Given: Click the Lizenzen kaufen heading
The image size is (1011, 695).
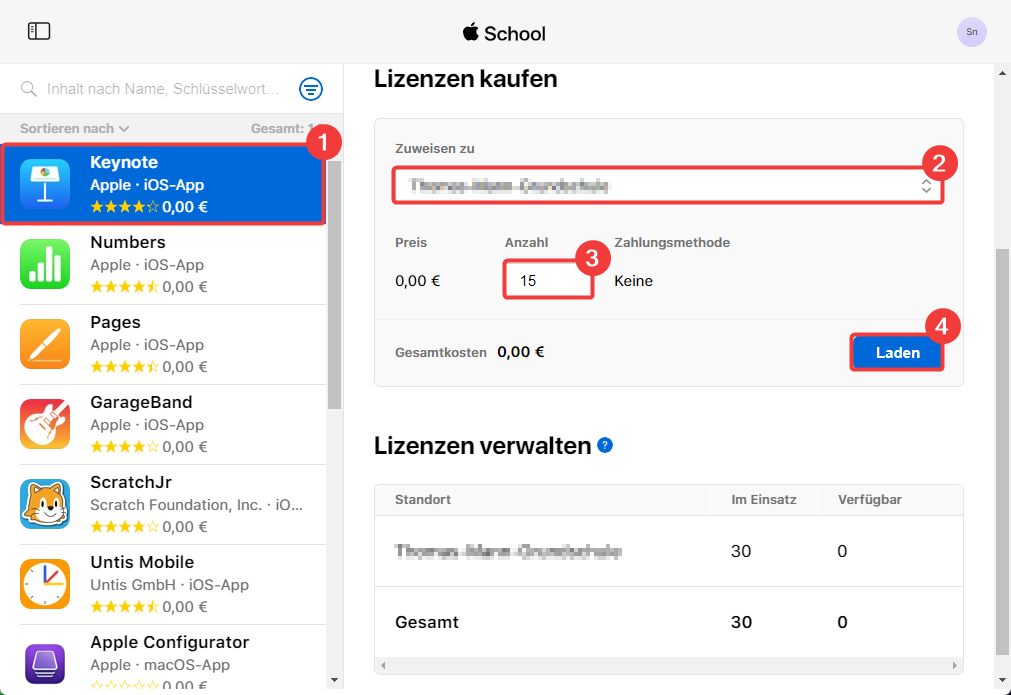Looking at the screenshot, I should [x=466, y=79].
